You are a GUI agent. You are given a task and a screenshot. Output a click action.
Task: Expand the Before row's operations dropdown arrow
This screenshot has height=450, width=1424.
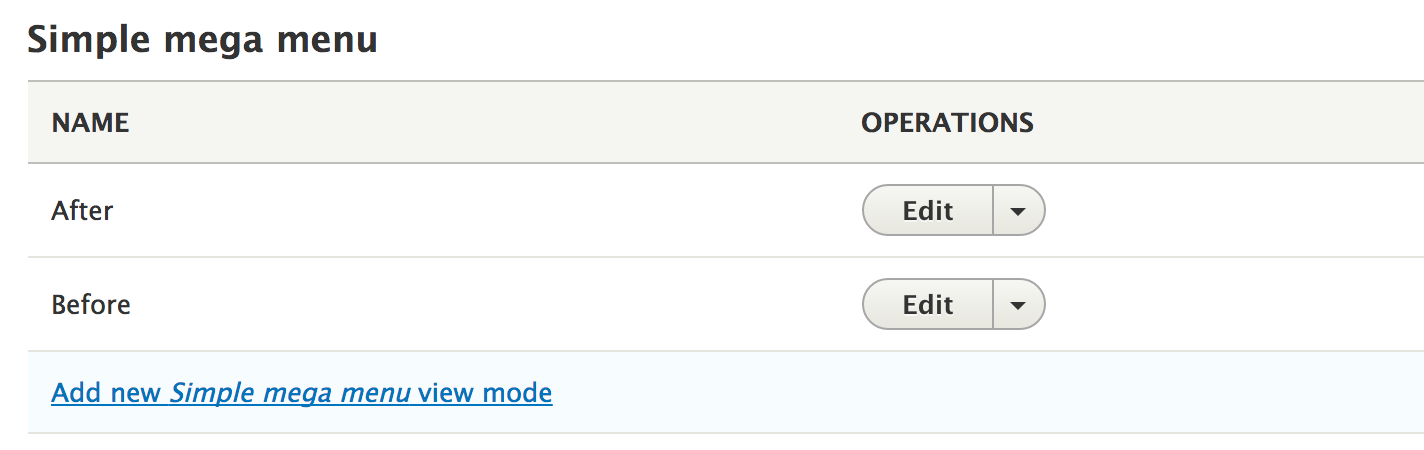click(1019, 304)
